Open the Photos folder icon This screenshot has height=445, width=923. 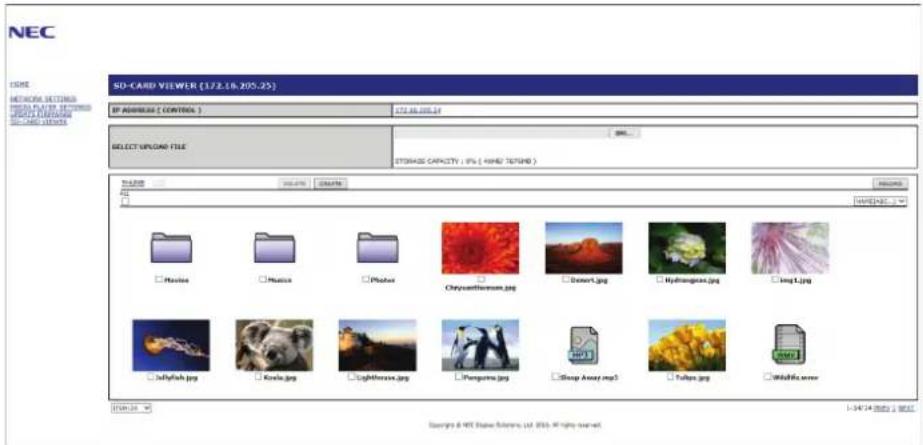point(377,248)
